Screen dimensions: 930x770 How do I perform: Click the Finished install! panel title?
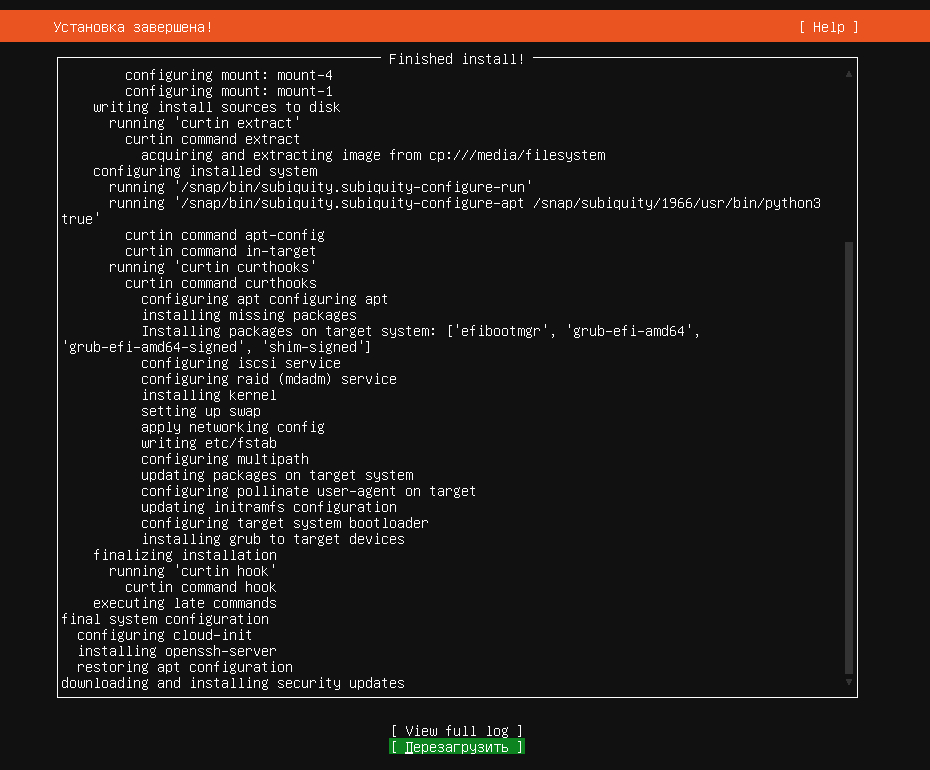tap(457, 59)
